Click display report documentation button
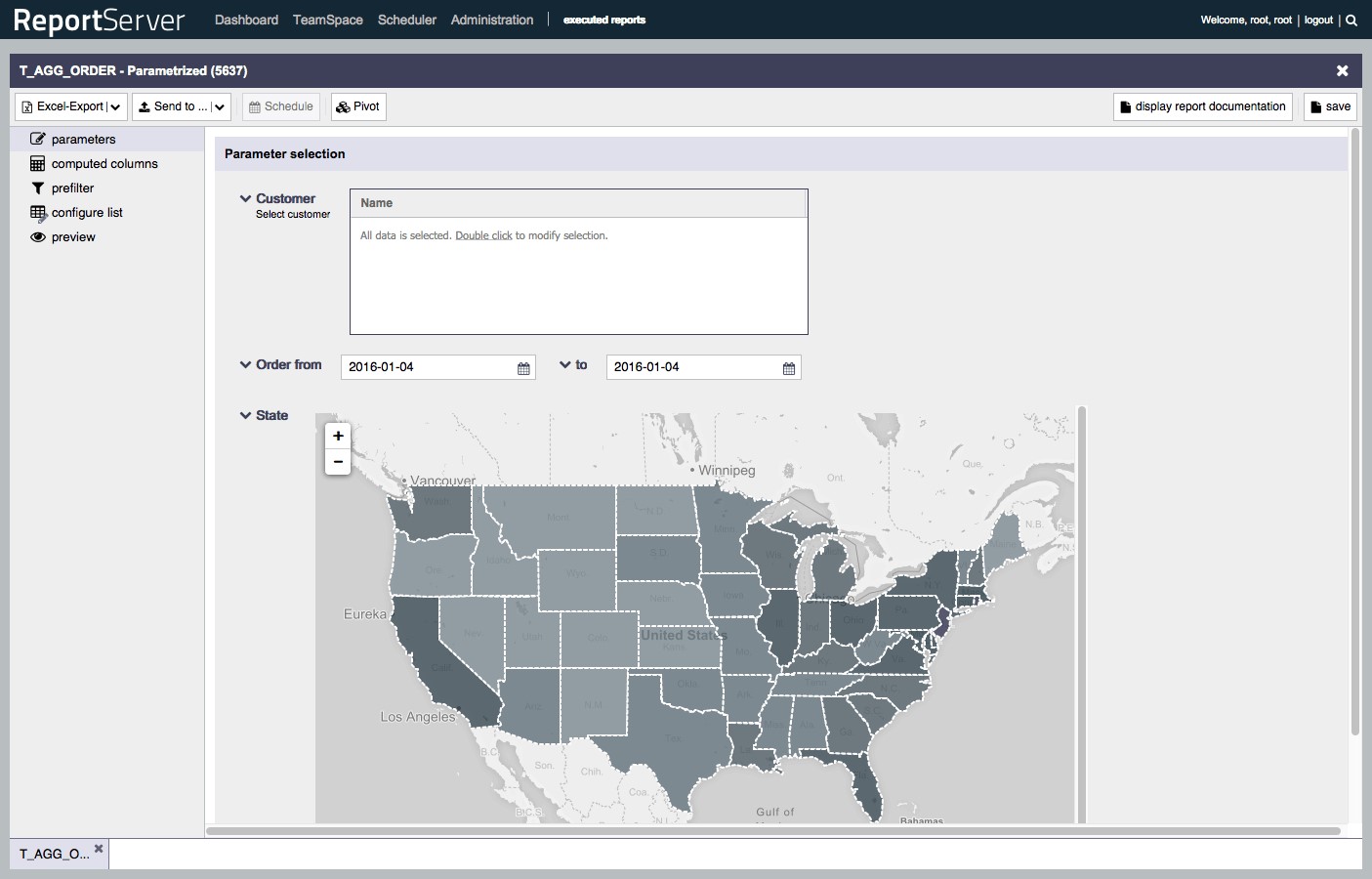The image size is (1372, 879). [x=1202, y=106]
